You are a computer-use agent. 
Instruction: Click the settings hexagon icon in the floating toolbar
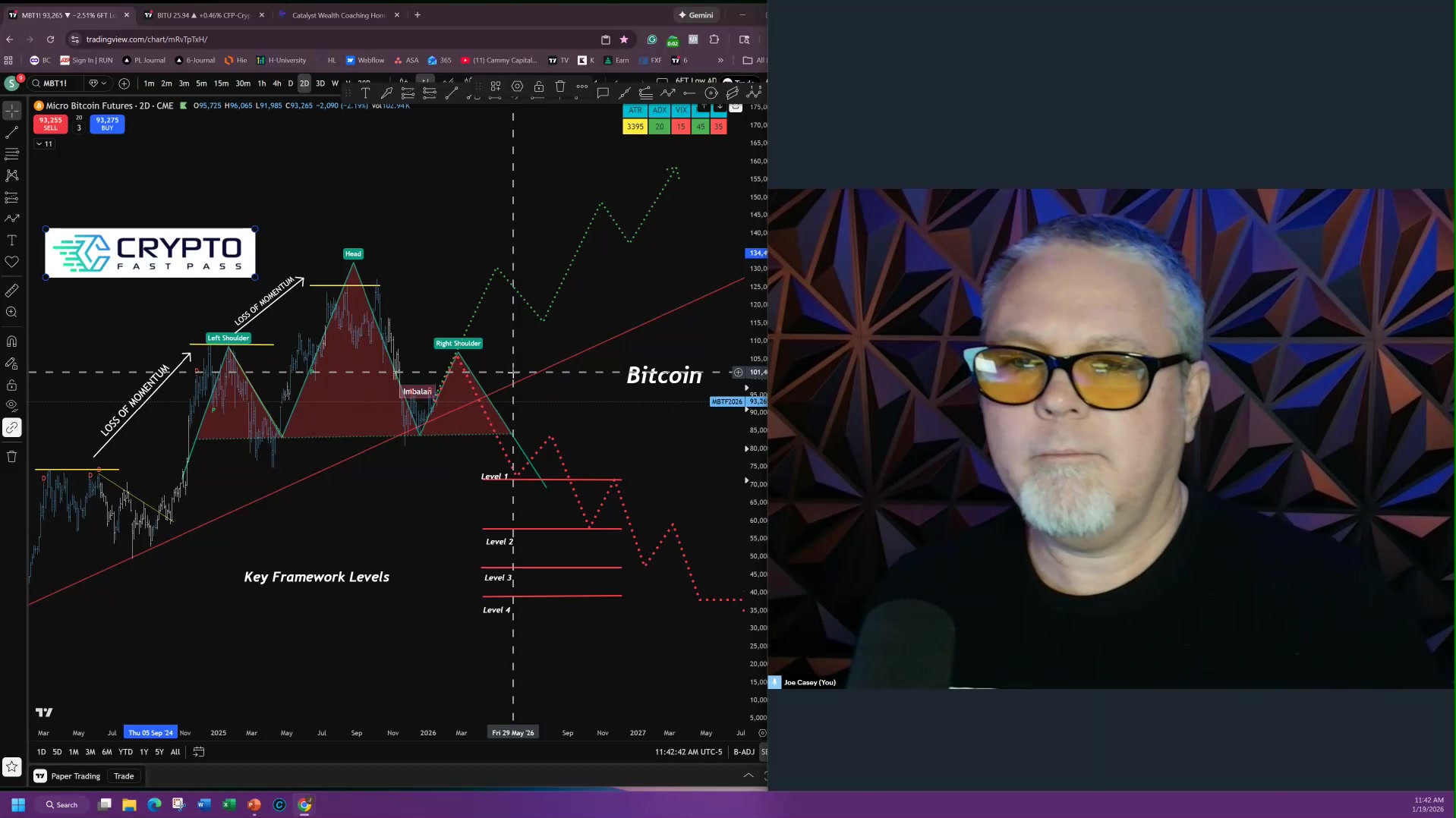pyautogui.click(x=517, y=87)
